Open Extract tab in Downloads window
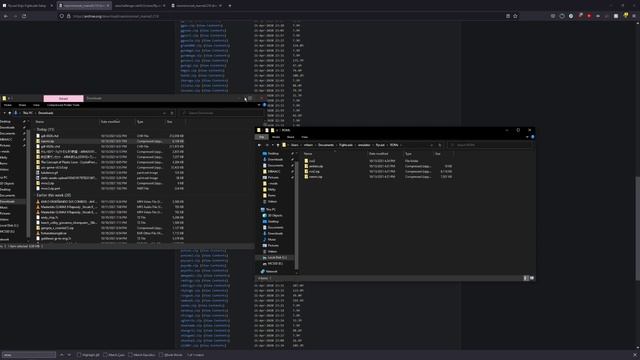This screenshot has height=360, width=640. (63, 98)
